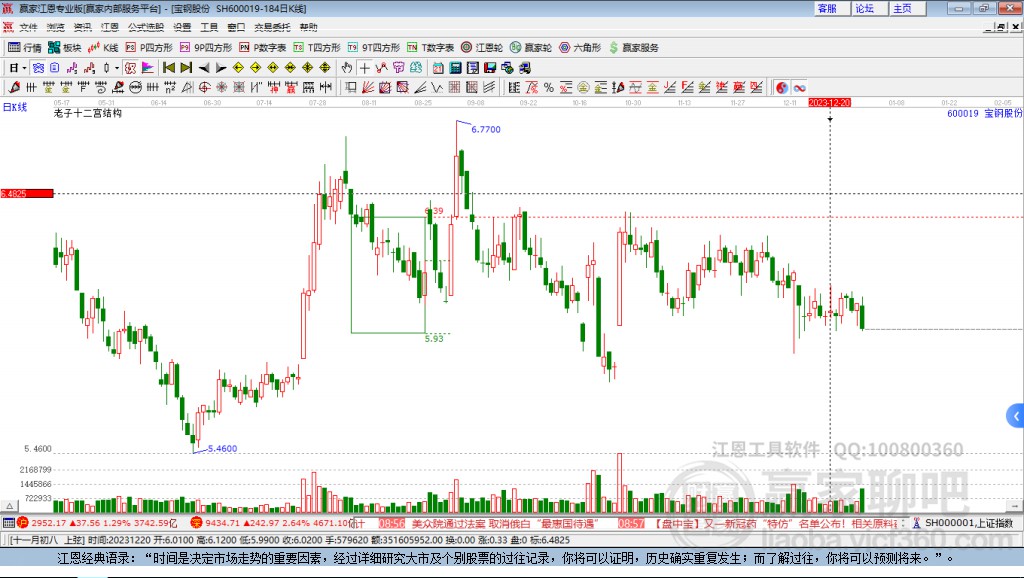Click the 2023-12-20 red date marker
This screenshot has width=1024, height=578.
829,103
